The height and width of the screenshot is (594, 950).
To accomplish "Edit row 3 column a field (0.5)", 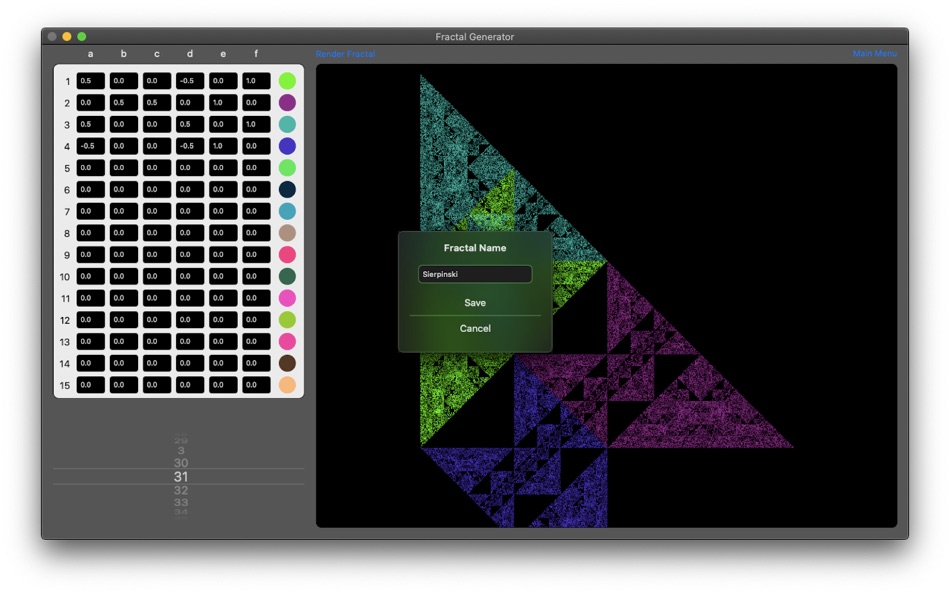I will 90,124.
